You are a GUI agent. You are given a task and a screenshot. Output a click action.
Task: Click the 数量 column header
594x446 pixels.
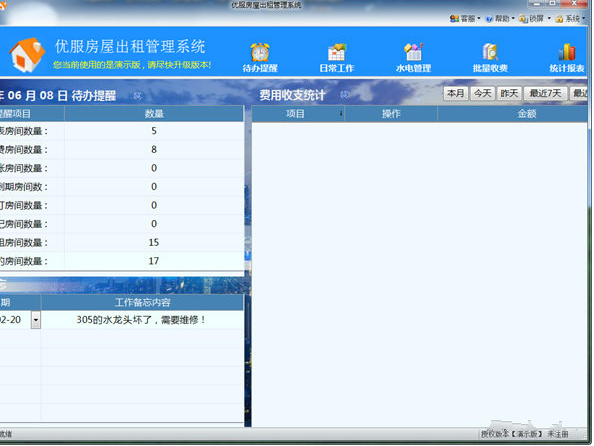[x=154, y=114]
